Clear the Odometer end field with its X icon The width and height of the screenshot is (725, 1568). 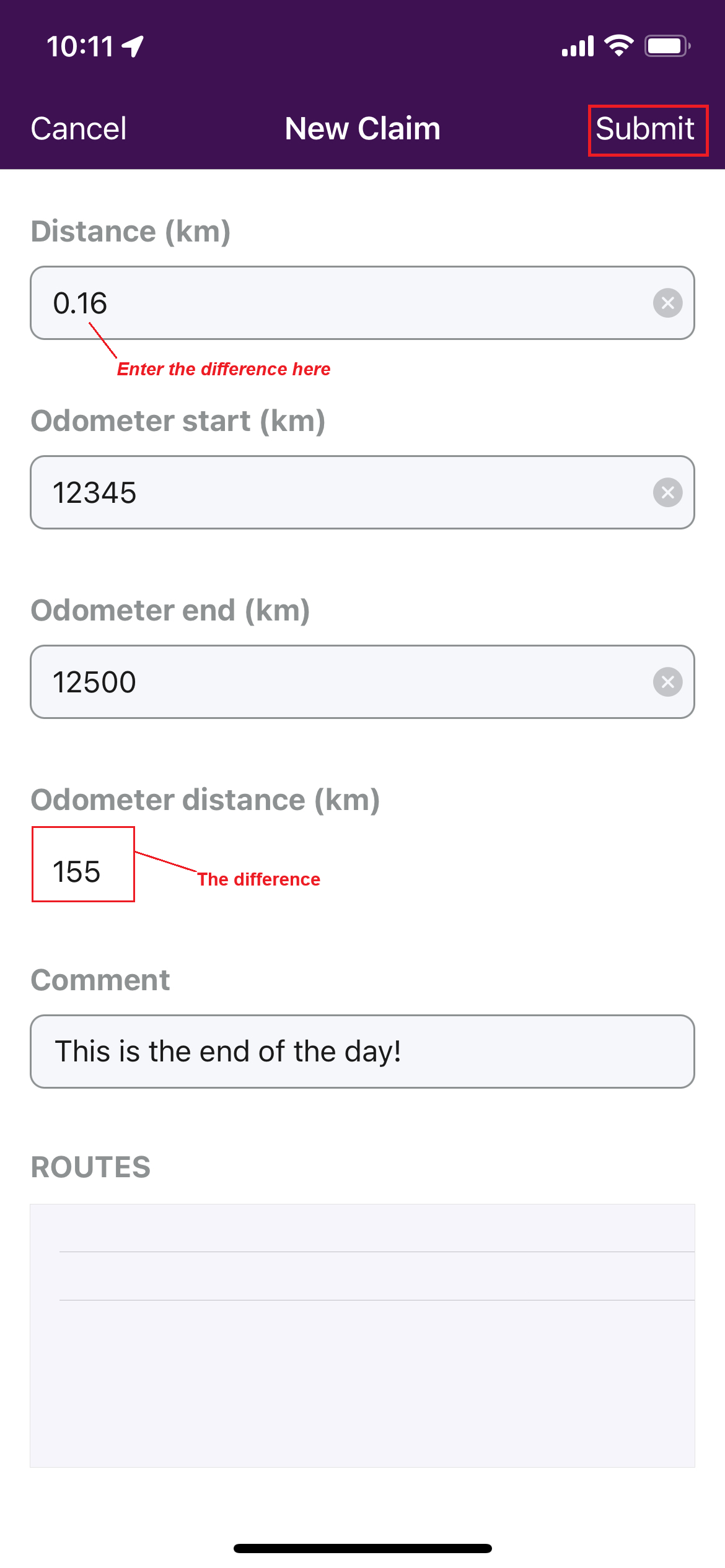[667, 682]
